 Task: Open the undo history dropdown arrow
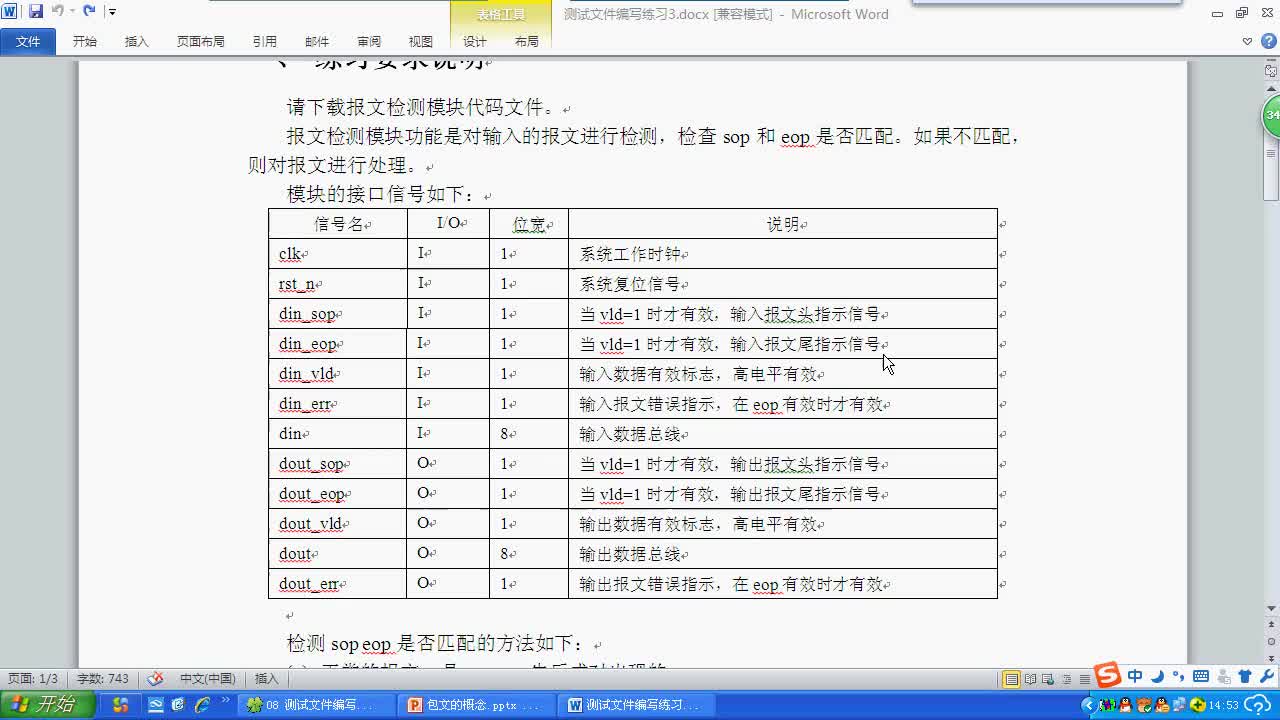(71, 12)
